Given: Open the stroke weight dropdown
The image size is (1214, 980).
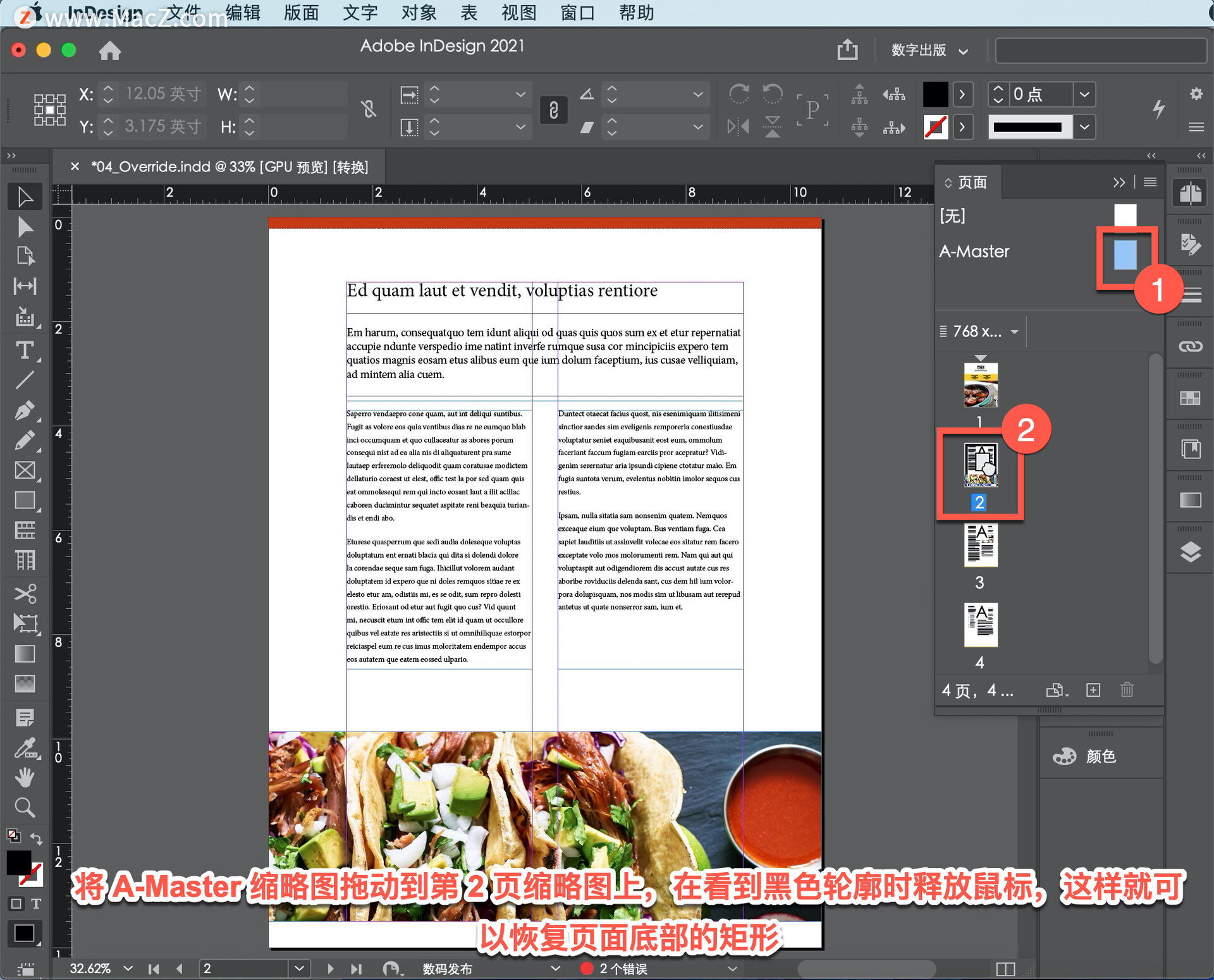Looking at the screenshot, I should pos(1084,94).
